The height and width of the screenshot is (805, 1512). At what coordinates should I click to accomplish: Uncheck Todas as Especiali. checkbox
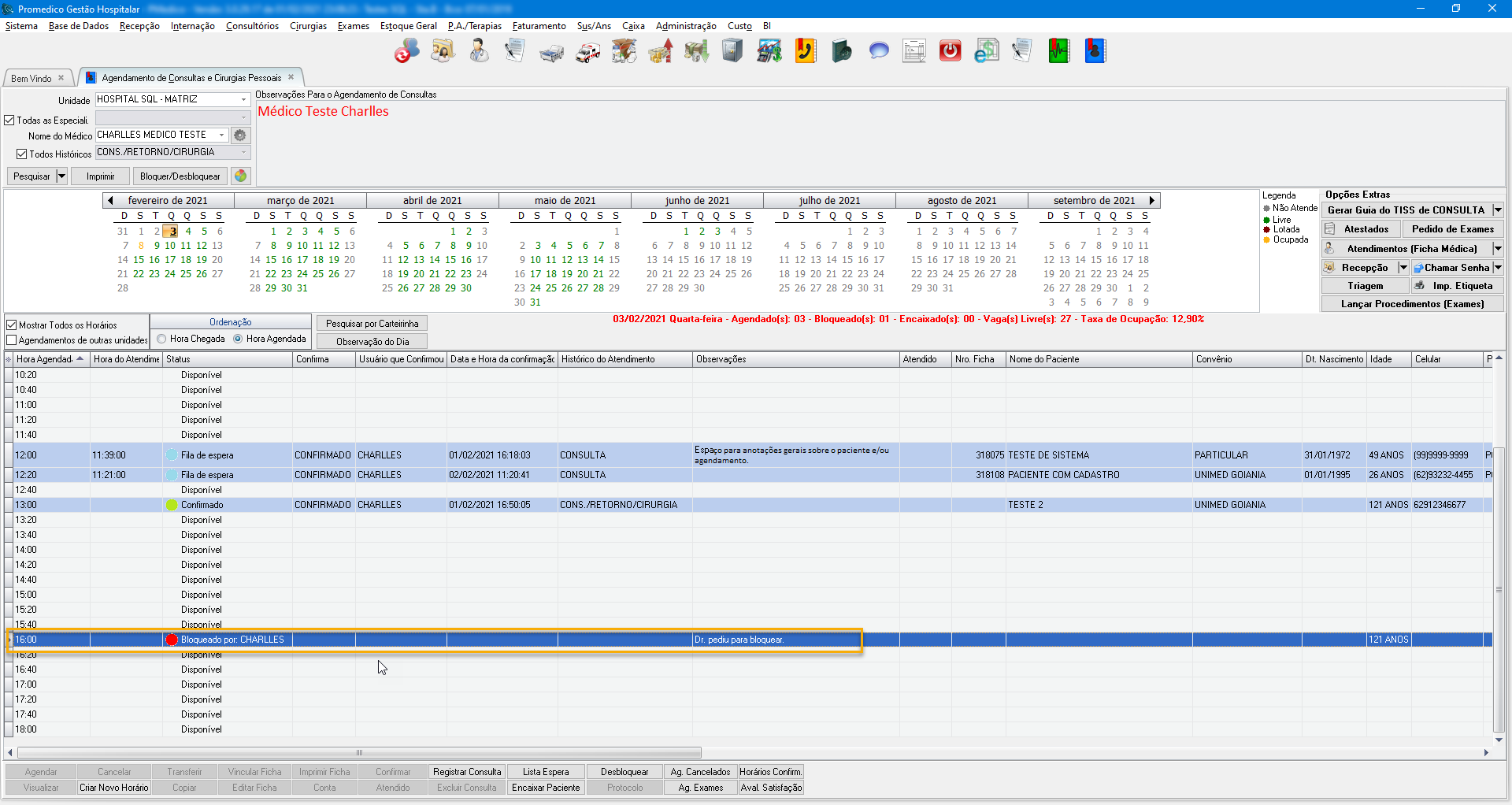coord(10,121)
